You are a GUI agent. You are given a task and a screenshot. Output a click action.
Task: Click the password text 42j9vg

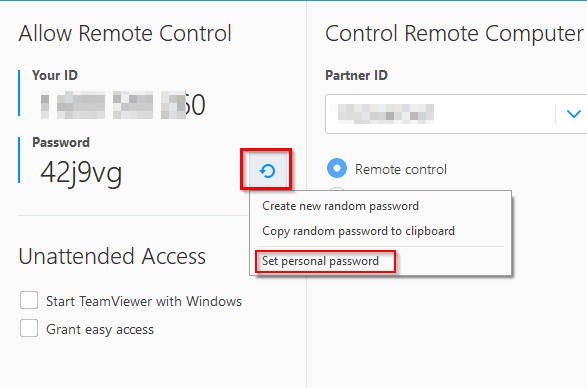tap(81, 173)
